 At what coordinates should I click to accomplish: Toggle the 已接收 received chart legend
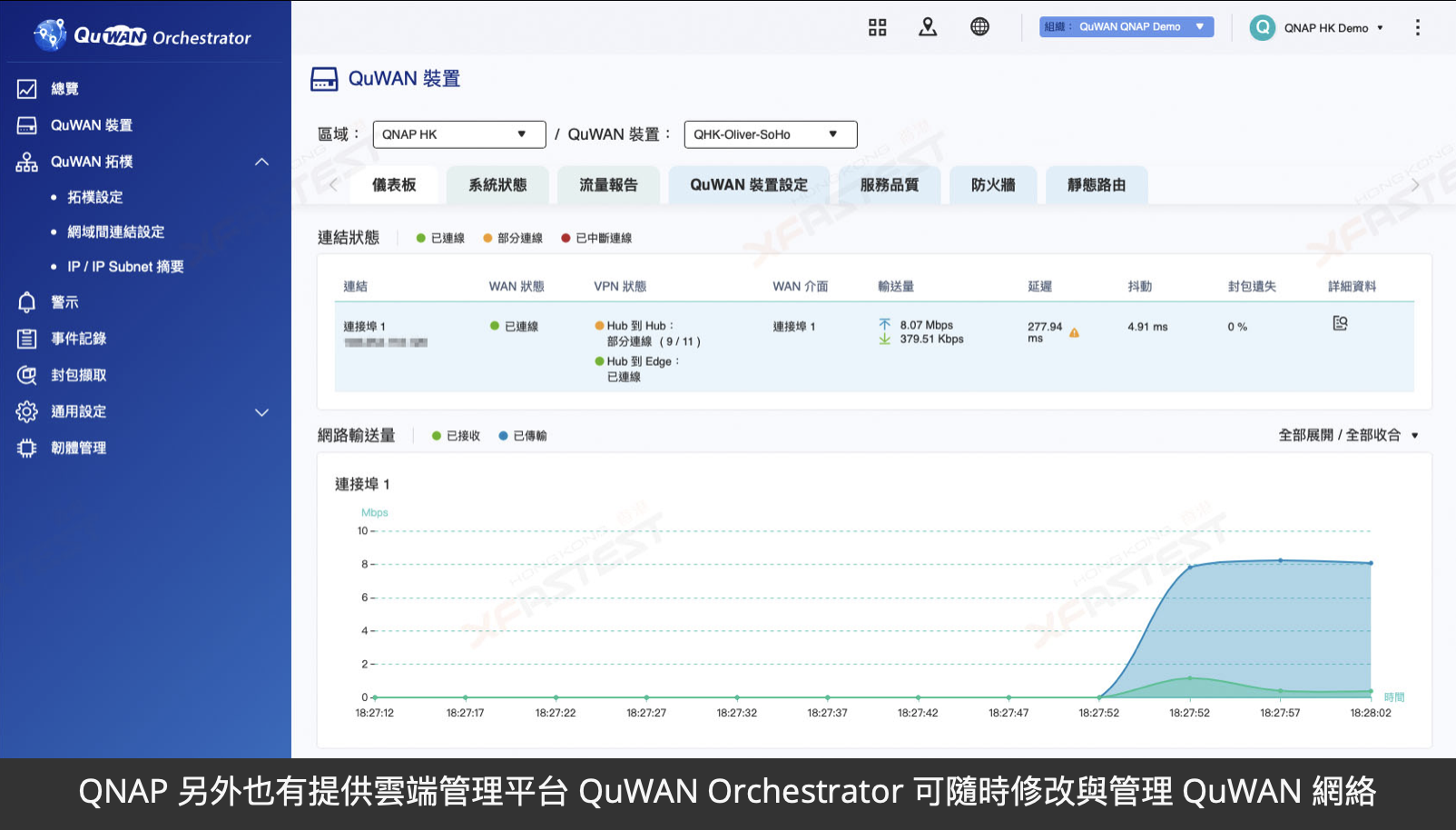[457, 436]
